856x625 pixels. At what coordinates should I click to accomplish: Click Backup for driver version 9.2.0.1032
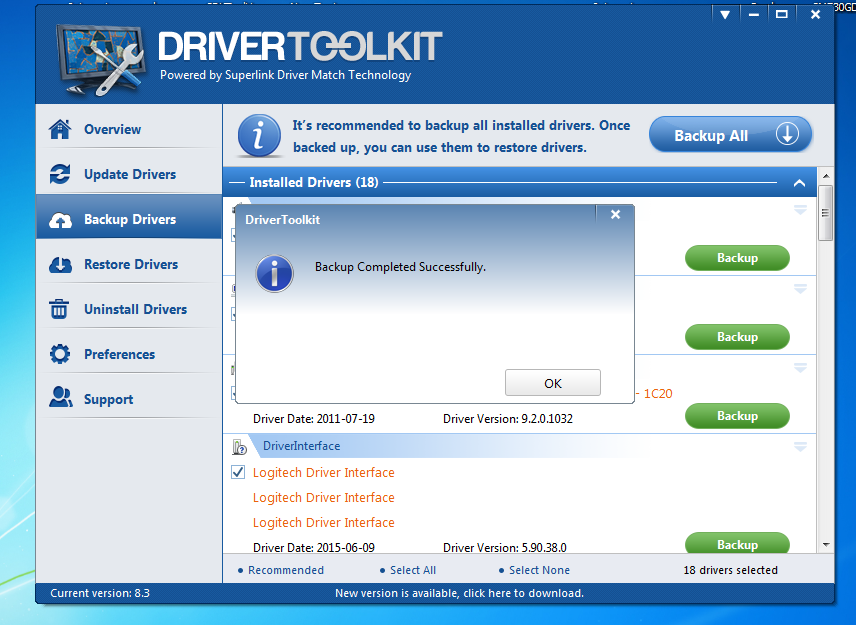click(x=737, y=416)
